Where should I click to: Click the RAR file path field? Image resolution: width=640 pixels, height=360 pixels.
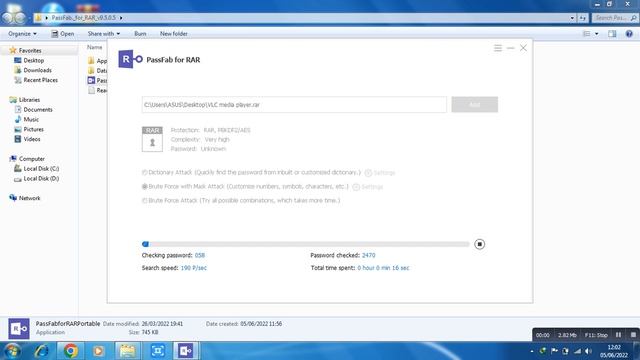point(294,104)
